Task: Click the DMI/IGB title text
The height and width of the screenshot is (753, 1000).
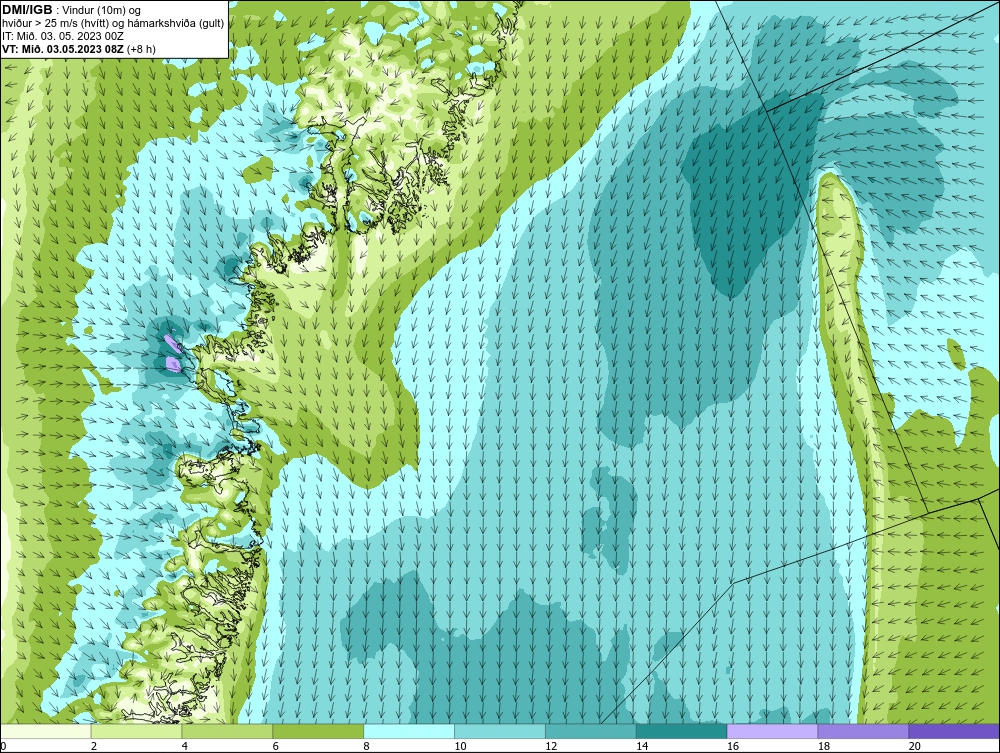Action: point(27,10)
